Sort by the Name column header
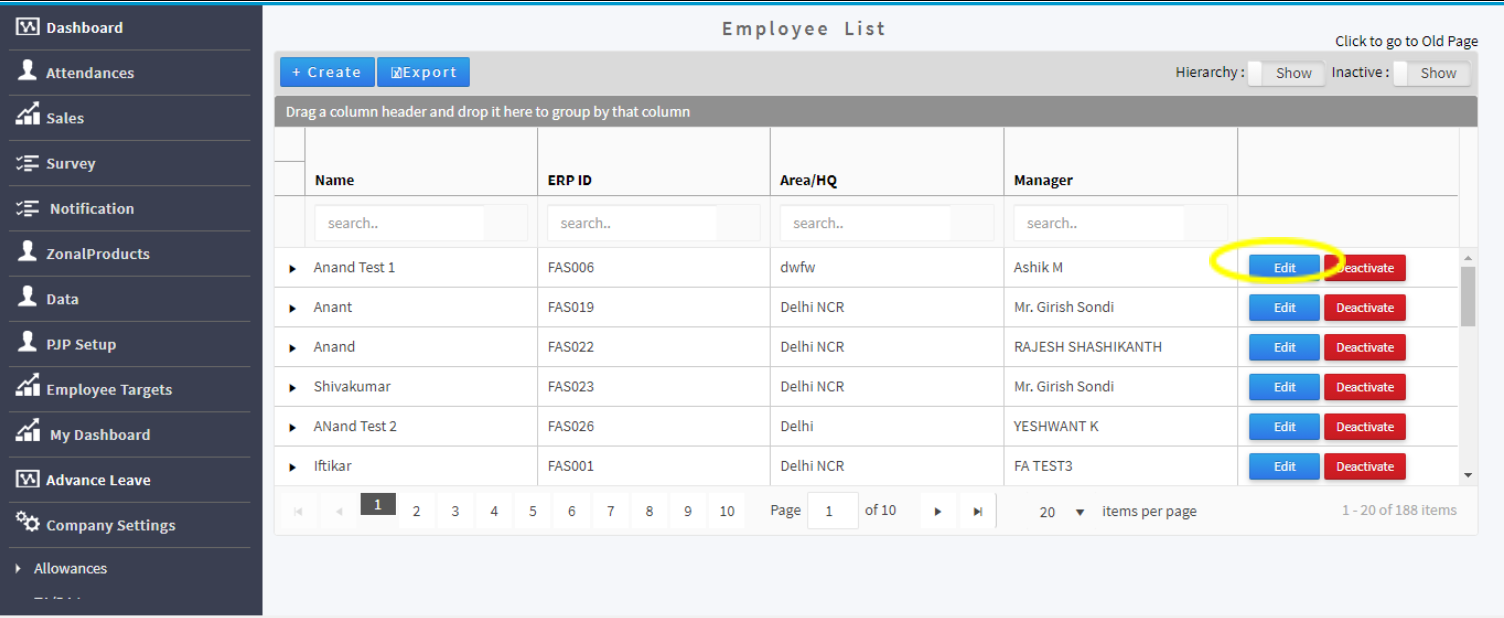The height and width of the screenshot is (618, 1504). (335, 180)
